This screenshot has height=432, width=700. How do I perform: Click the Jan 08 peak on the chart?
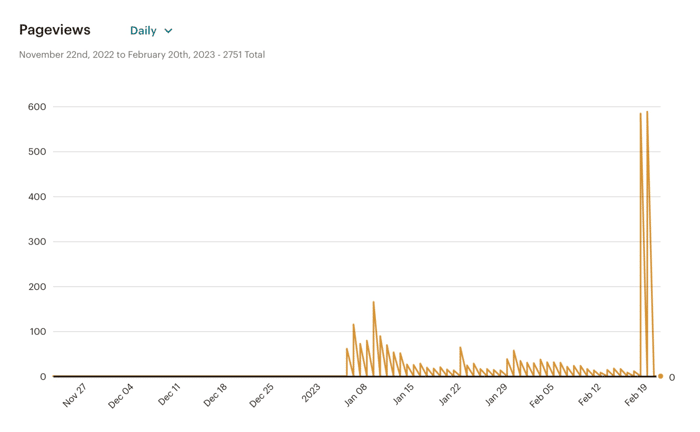pyautogui.click(x=374, y=302)
